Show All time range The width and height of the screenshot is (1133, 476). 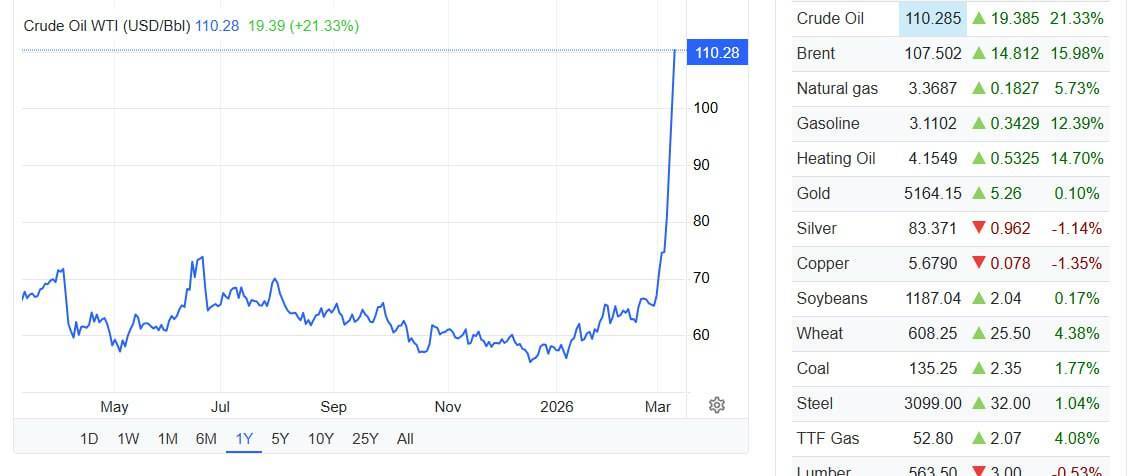pos(405,439)
